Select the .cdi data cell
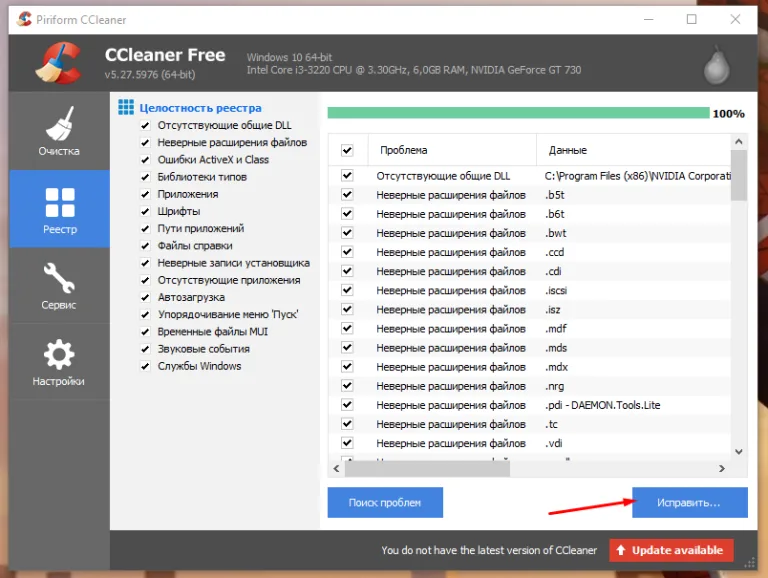 [553, 271]
